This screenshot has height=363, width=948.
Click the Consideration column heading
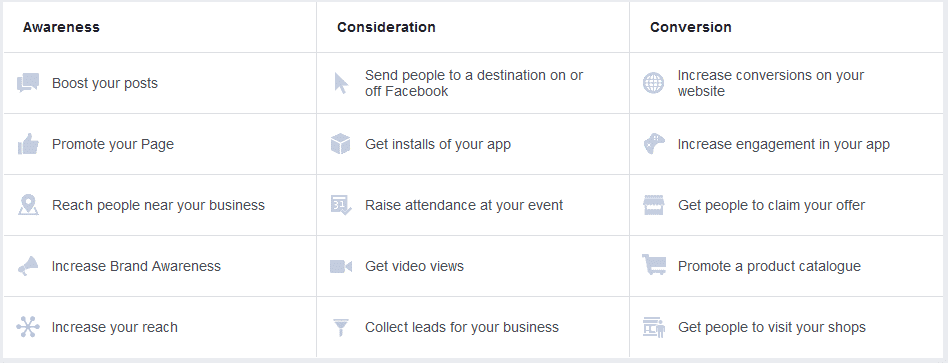tap(386, 27)
